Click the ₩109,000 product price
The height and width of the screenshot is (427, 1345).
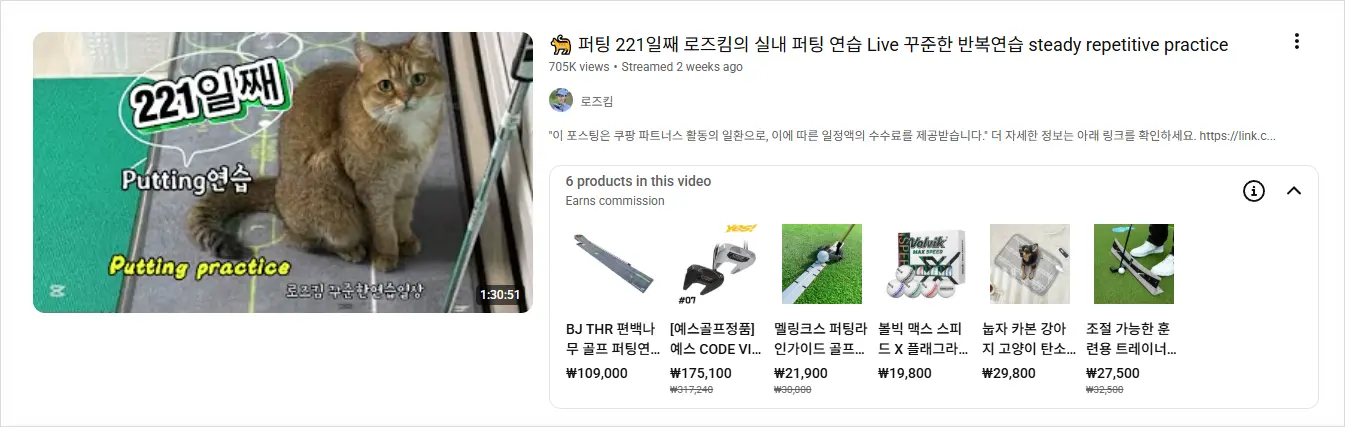tap(597, 373)
